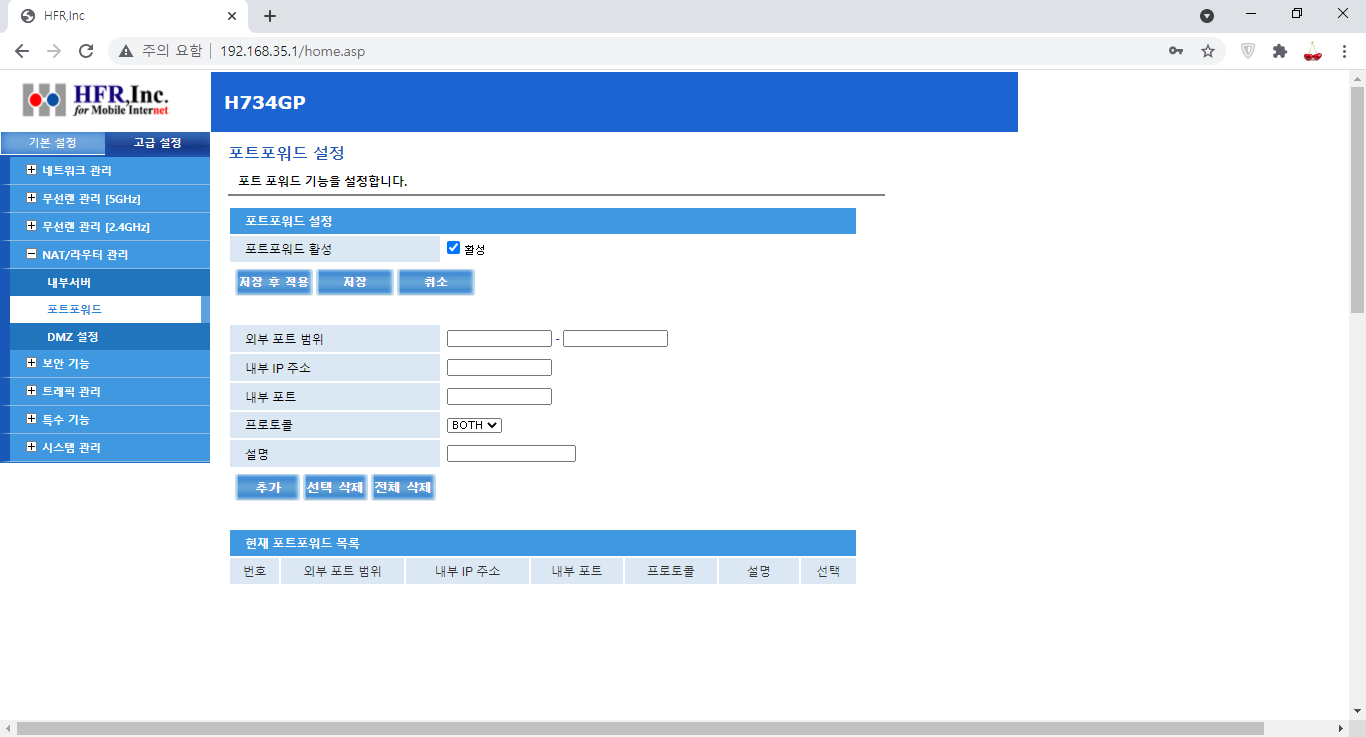Click the 외부 포트 범위 input field
The width and height of the screenshot is (1366, 737).
coord(499,338)
